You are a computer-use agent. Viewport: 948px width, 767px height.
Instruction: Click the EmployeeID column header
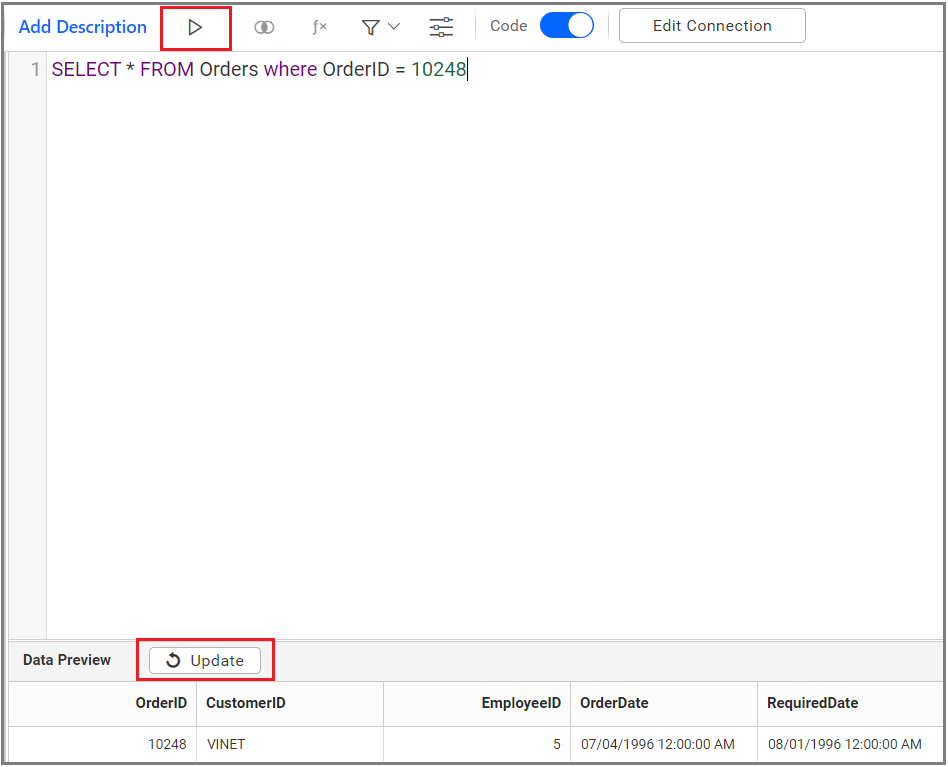coord(521,703)
